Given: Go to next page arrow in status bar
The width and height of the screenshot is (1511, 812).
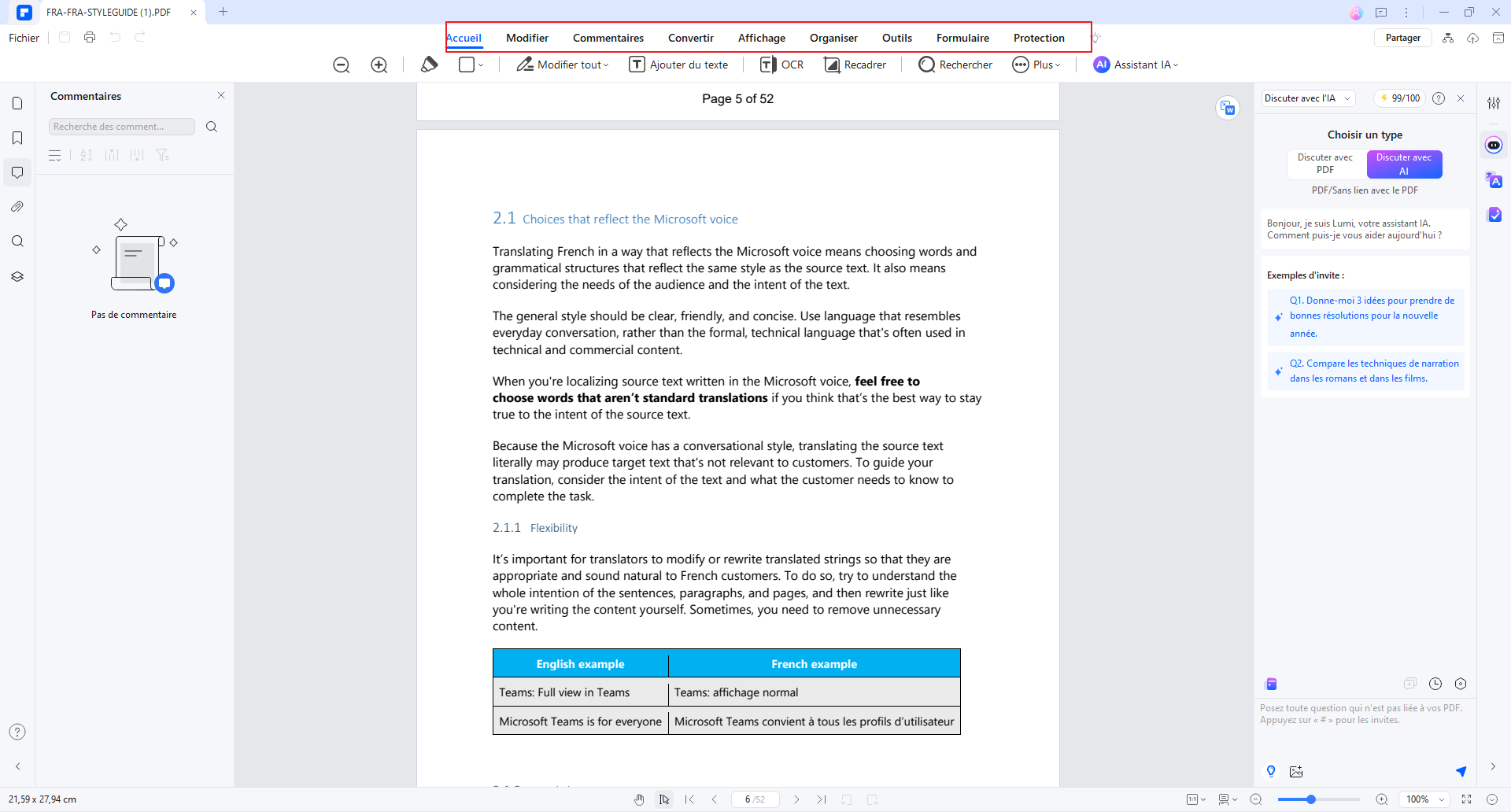Looking at the screenshot, I should pyautogui.click(x=796, y=799).
